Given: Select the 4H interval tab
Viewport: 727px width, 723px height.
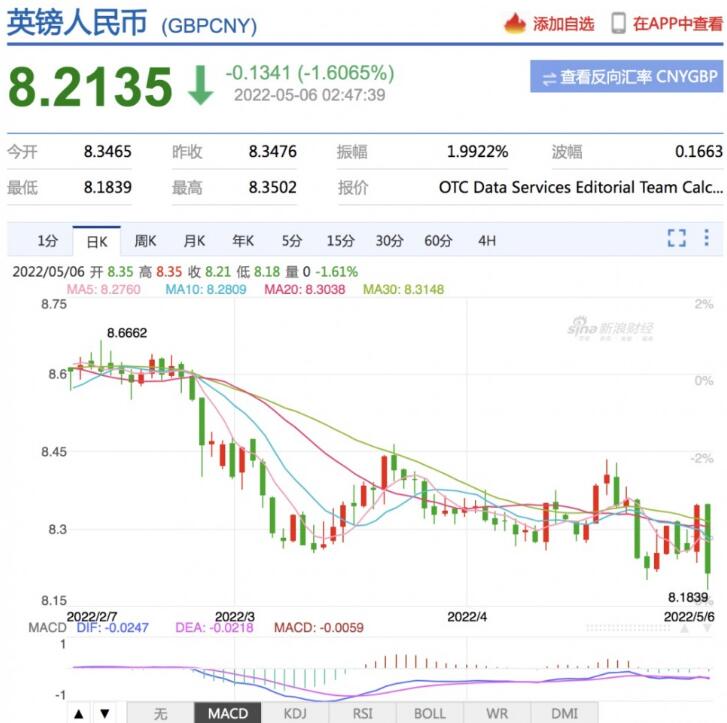Looking at the screenshot, I should pyautogui.click(x=487, y=240).
